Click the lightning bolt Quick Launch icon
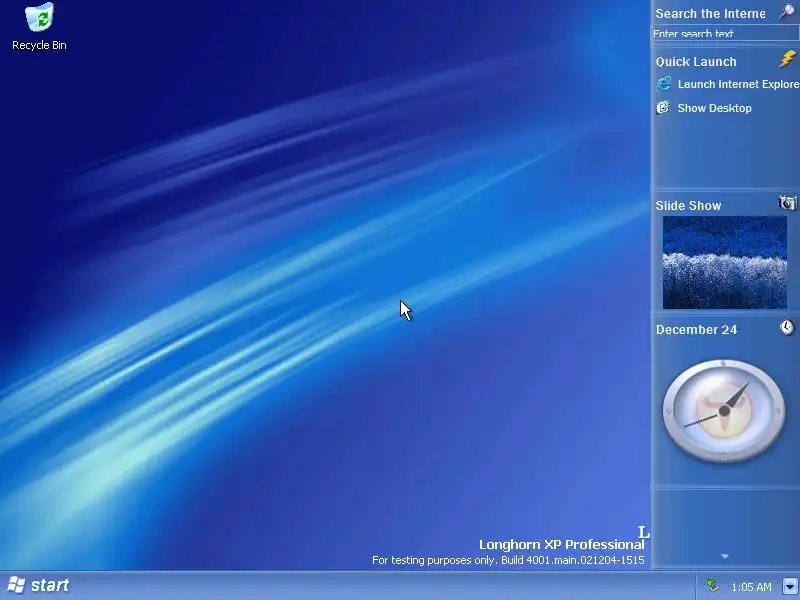Screen dimensions: 800x600 coord(787,59)
